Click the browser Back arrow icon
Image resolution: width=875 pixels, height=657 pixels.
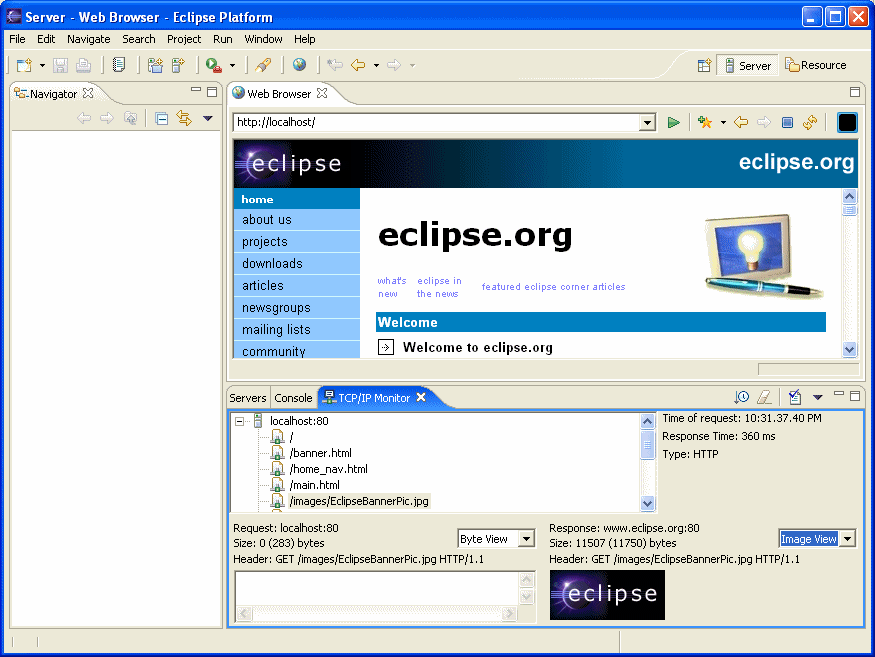741,122
